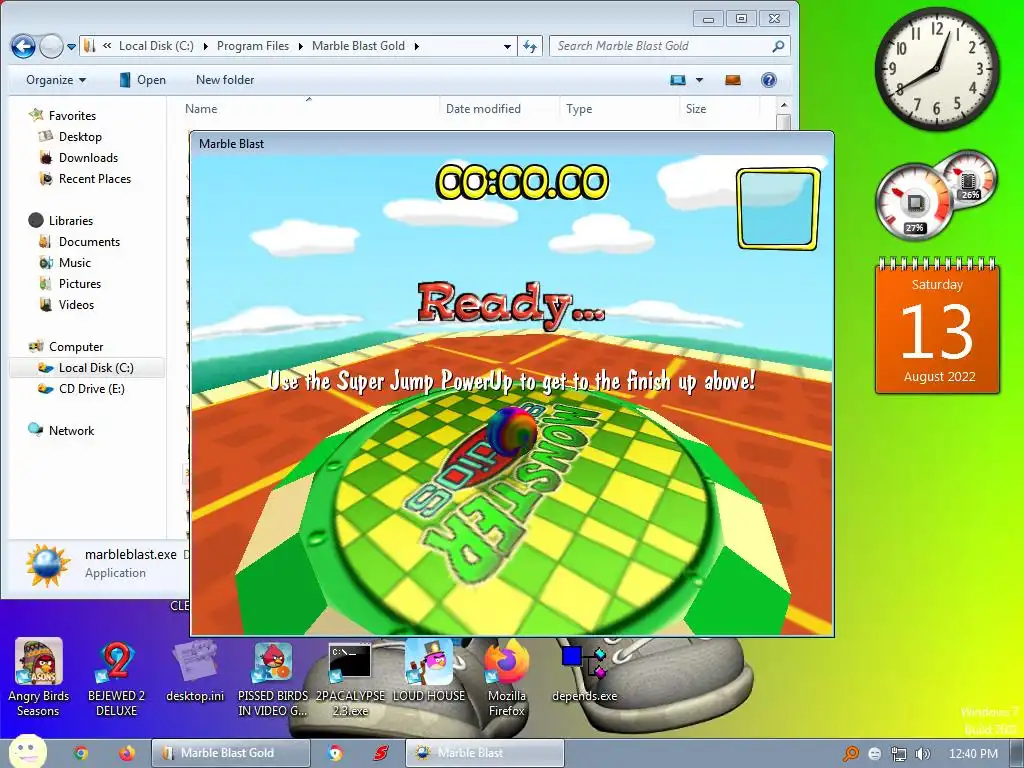
Task: Open the recent pages dropdown arrow
Action: click(x=71, y=47)
